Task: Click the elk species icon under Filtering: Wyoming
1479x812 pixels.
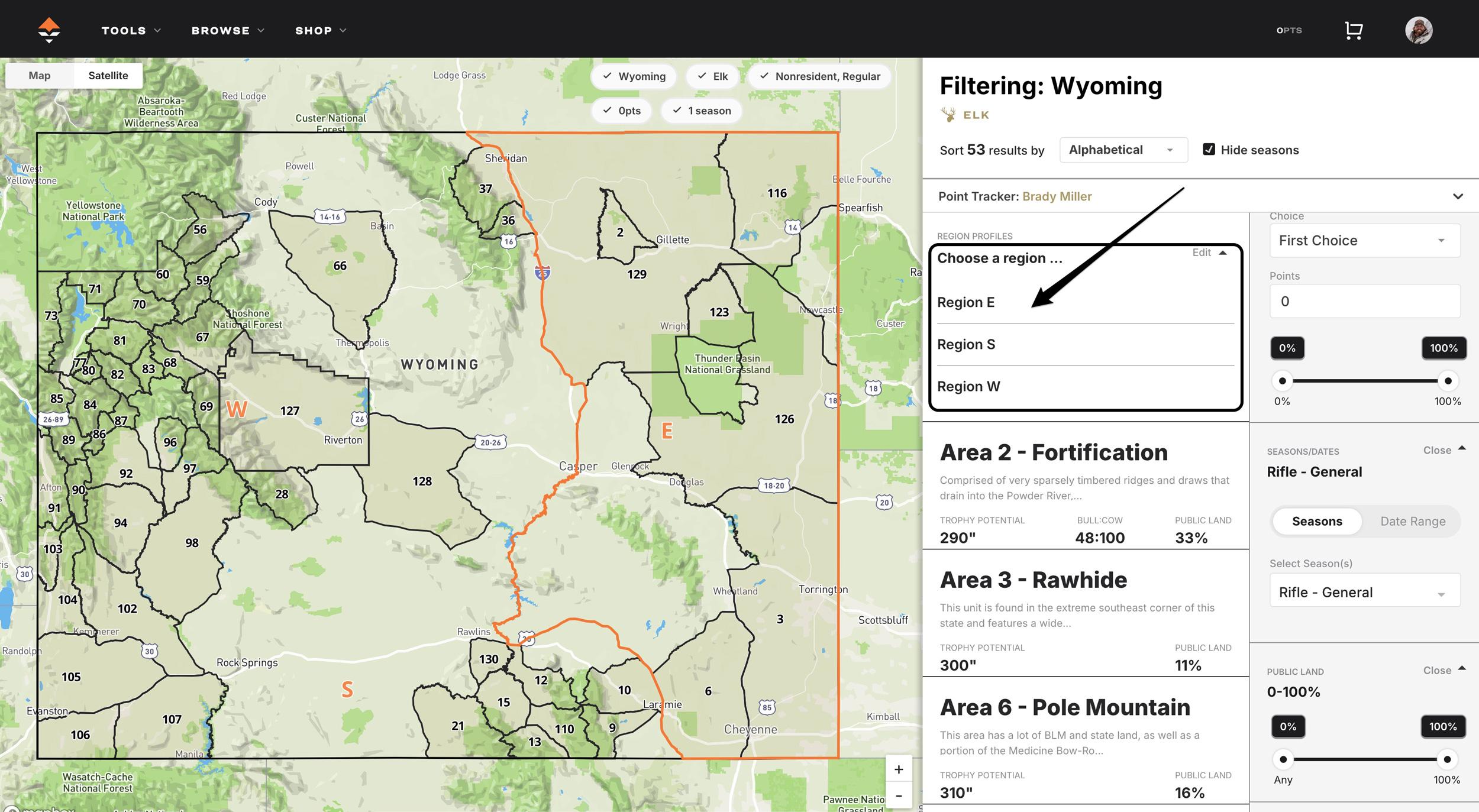Action: [x=950, y=114]
